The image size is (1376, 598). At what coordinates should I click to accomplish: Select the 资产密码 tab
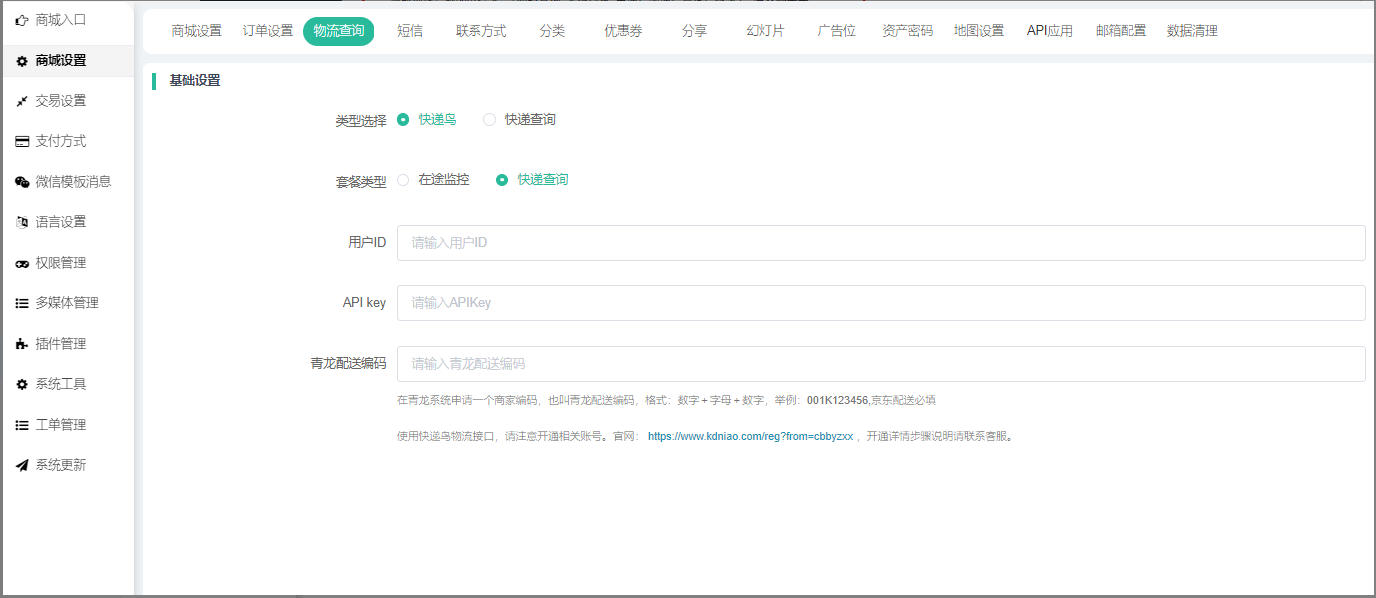[907, 31]
